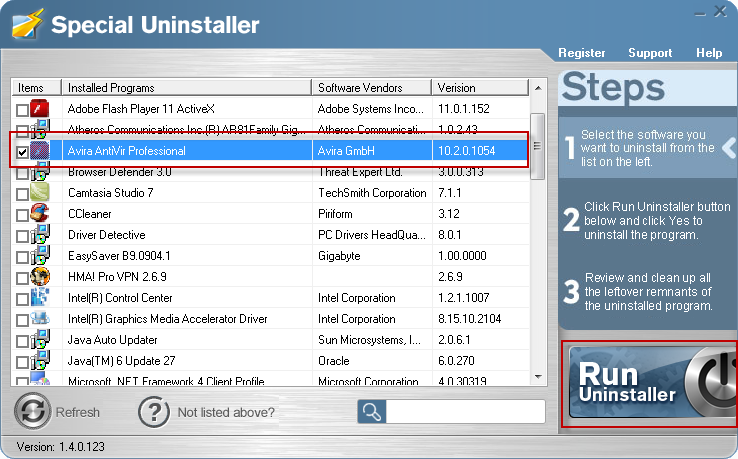Viewport: 738px width, 459px height.
Task: Open the Help menu
Action: (709, 53)
